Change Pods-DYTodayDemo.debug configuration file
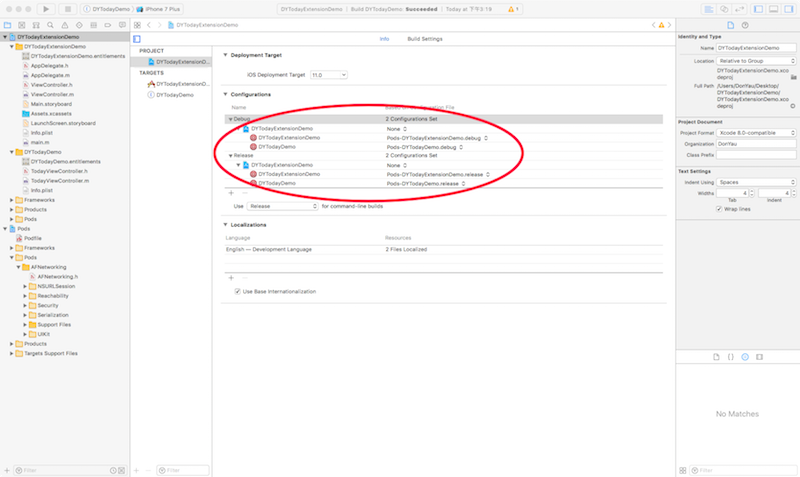 click(x=424, y=147)
